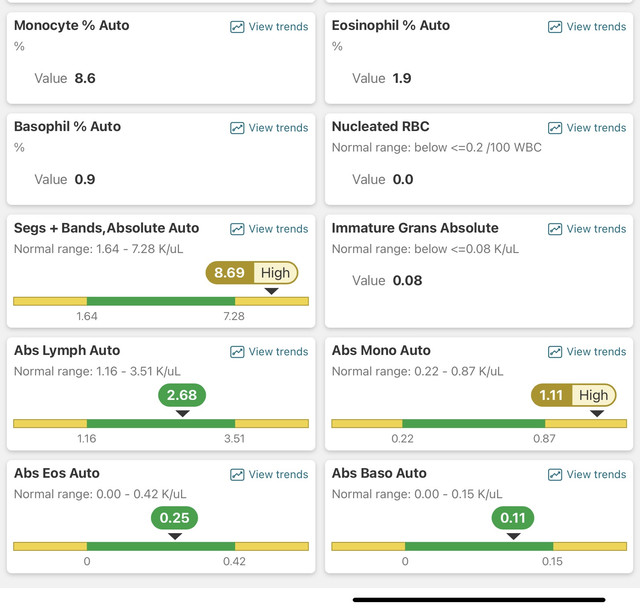640x608 pixels.
Task: Click trend chart icon for Basophil % Auto
Action: point(237,128)
